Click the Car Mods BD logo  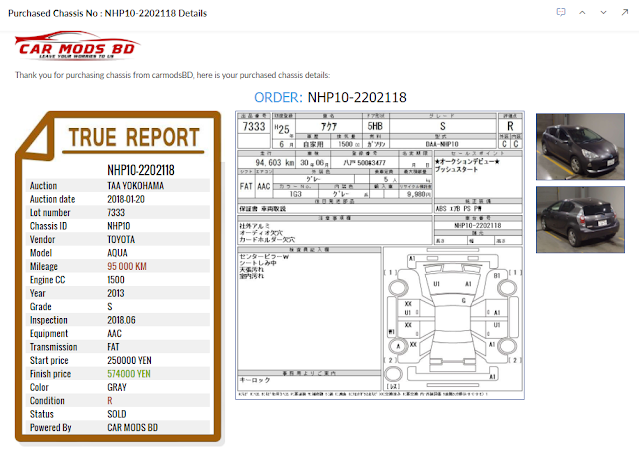77,45
